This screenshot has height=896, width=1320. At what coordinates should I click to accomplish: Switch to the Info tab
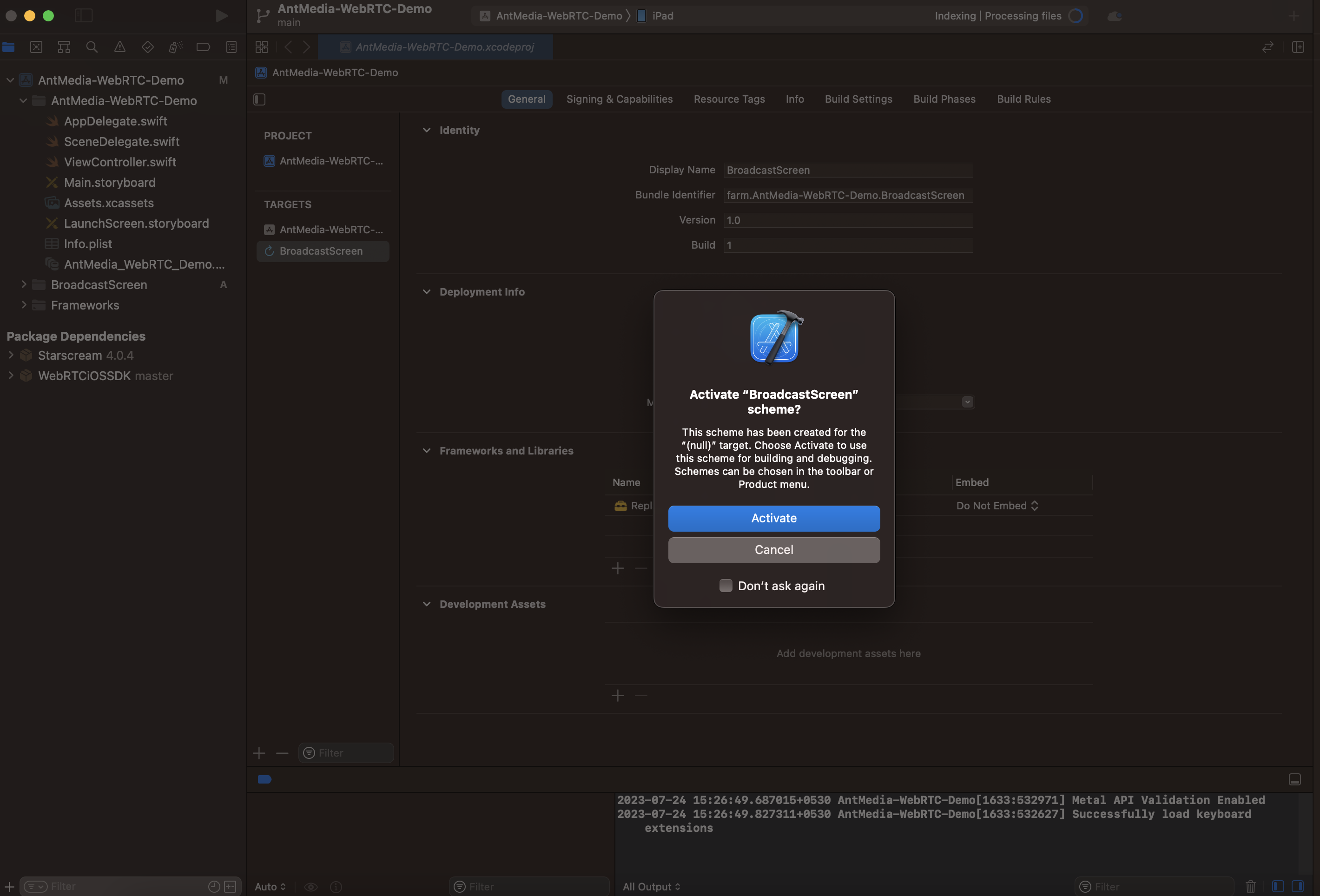pyautogui.click(x=795, y=99)
